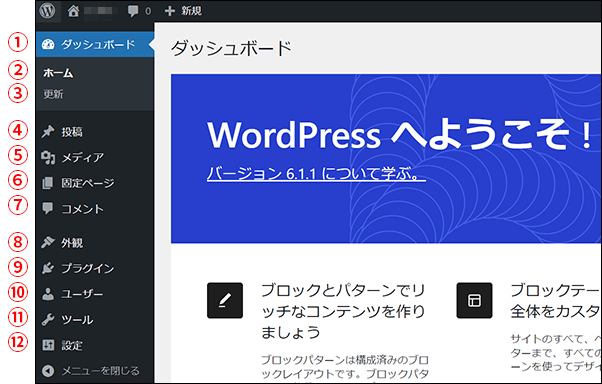This screenshot has width=602, height=384.
Task: Click the pushpin icon beside 投稿
Action: (x=48, y=132)
